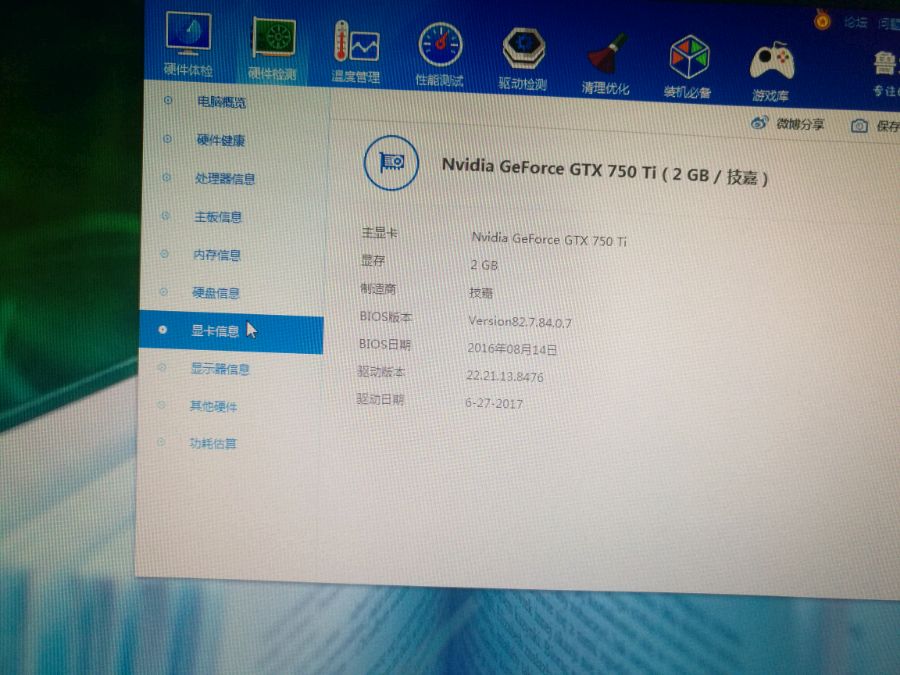
Task: Click the title text Nvidia GeForce GTX 750 Ti ( 2 GB
Action: coord(576,170)
